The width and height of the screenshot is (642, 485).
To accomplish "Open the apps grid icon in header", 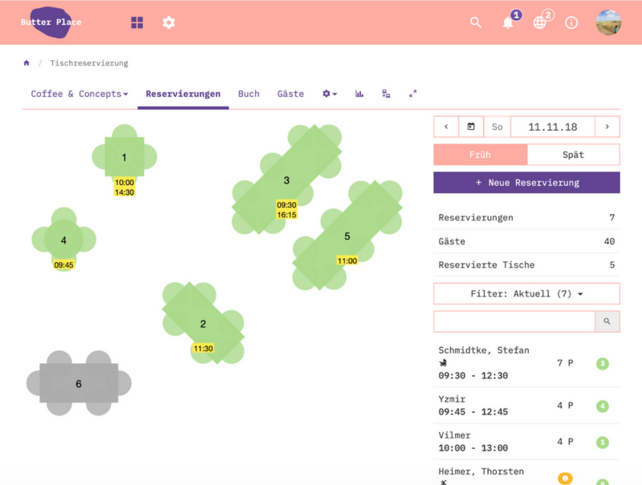I will (x=137, y=22).
